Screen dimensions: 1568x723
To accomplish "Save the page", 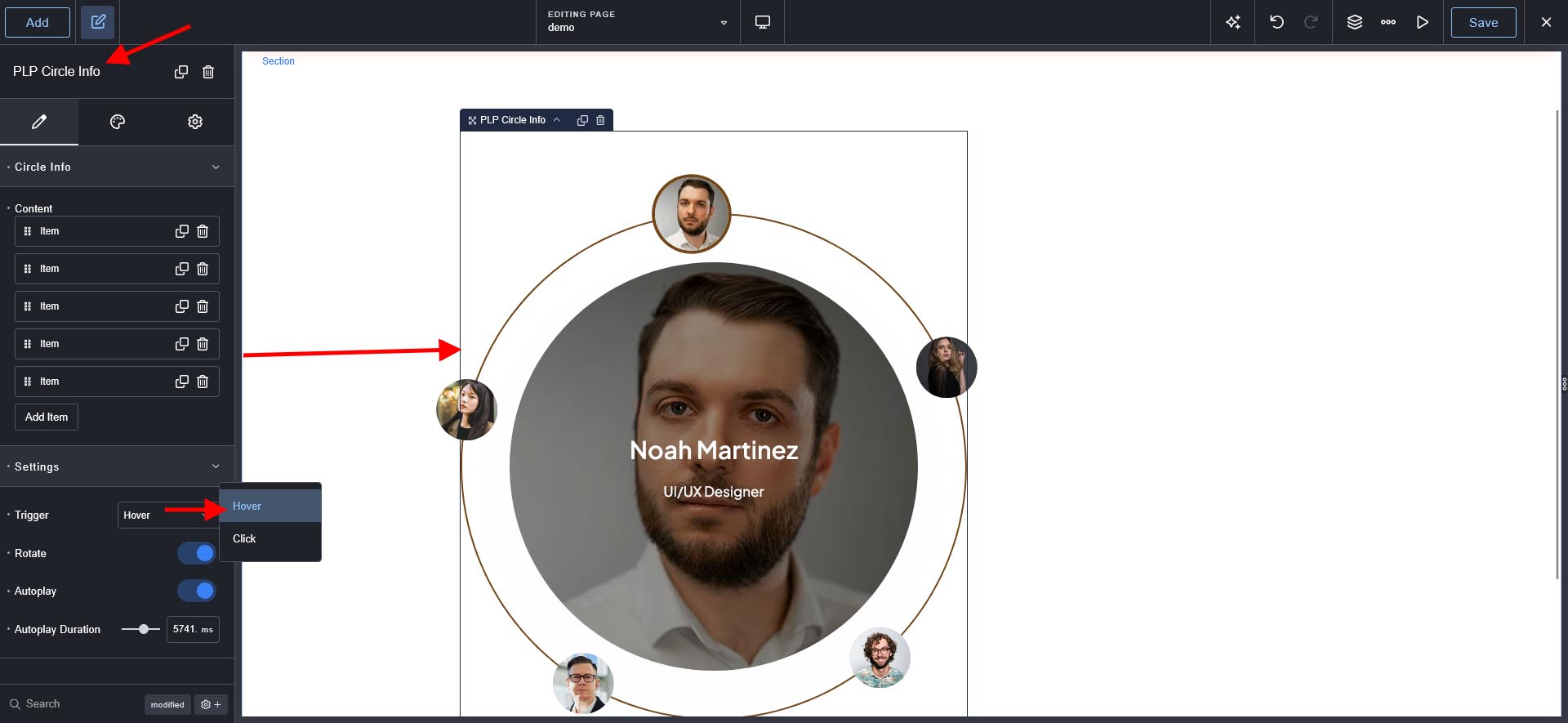I will 1483,22.
